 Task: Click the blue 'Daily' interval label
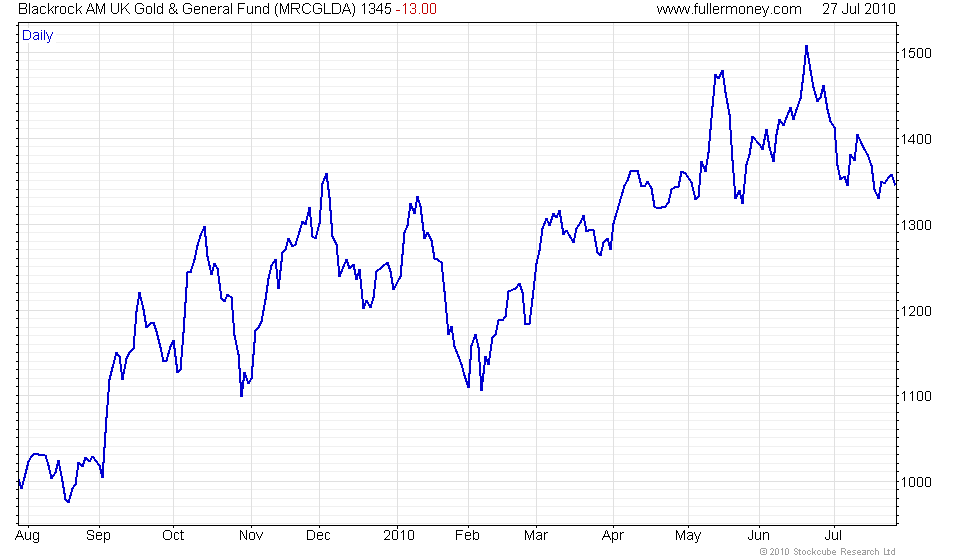[x=38, y=36]
